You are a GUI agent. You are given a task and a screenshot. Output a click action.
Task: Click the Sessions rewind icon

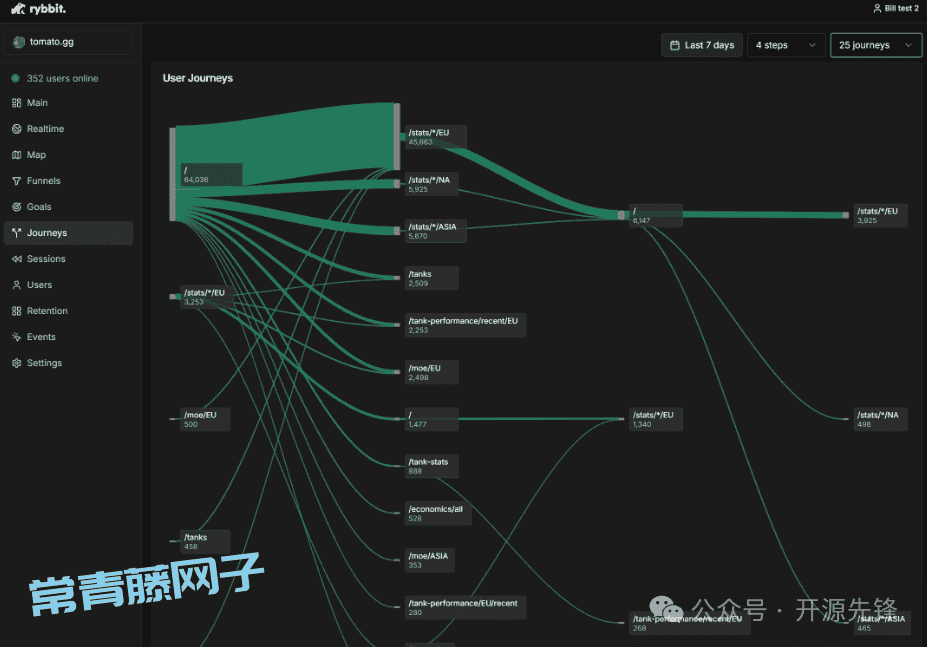coord(16,259)
